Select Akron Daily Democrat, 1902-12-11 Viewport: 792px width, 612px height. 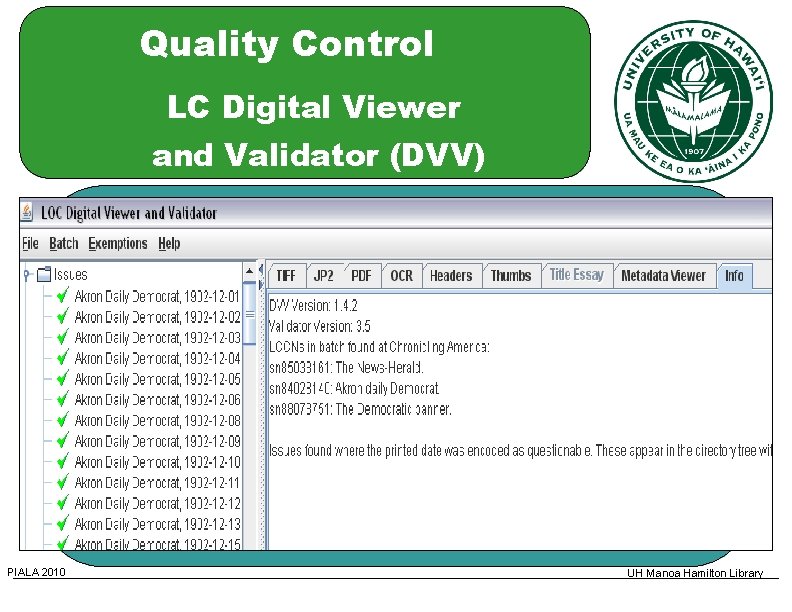click(x=157, y=483)
